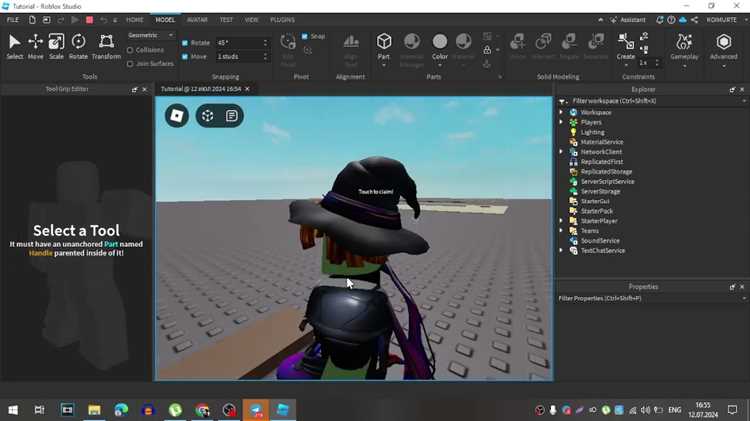Screen dimensions: 750x421
Task: Toggle the Rotate snapping checkbox
Action: [x=185, y=43]
